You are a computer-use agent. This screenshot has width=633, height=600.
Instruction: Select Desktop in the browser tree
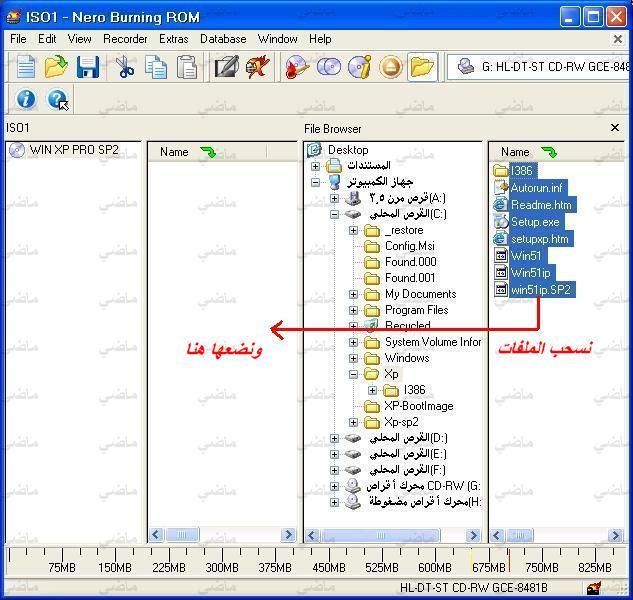[x=348, y=150]
